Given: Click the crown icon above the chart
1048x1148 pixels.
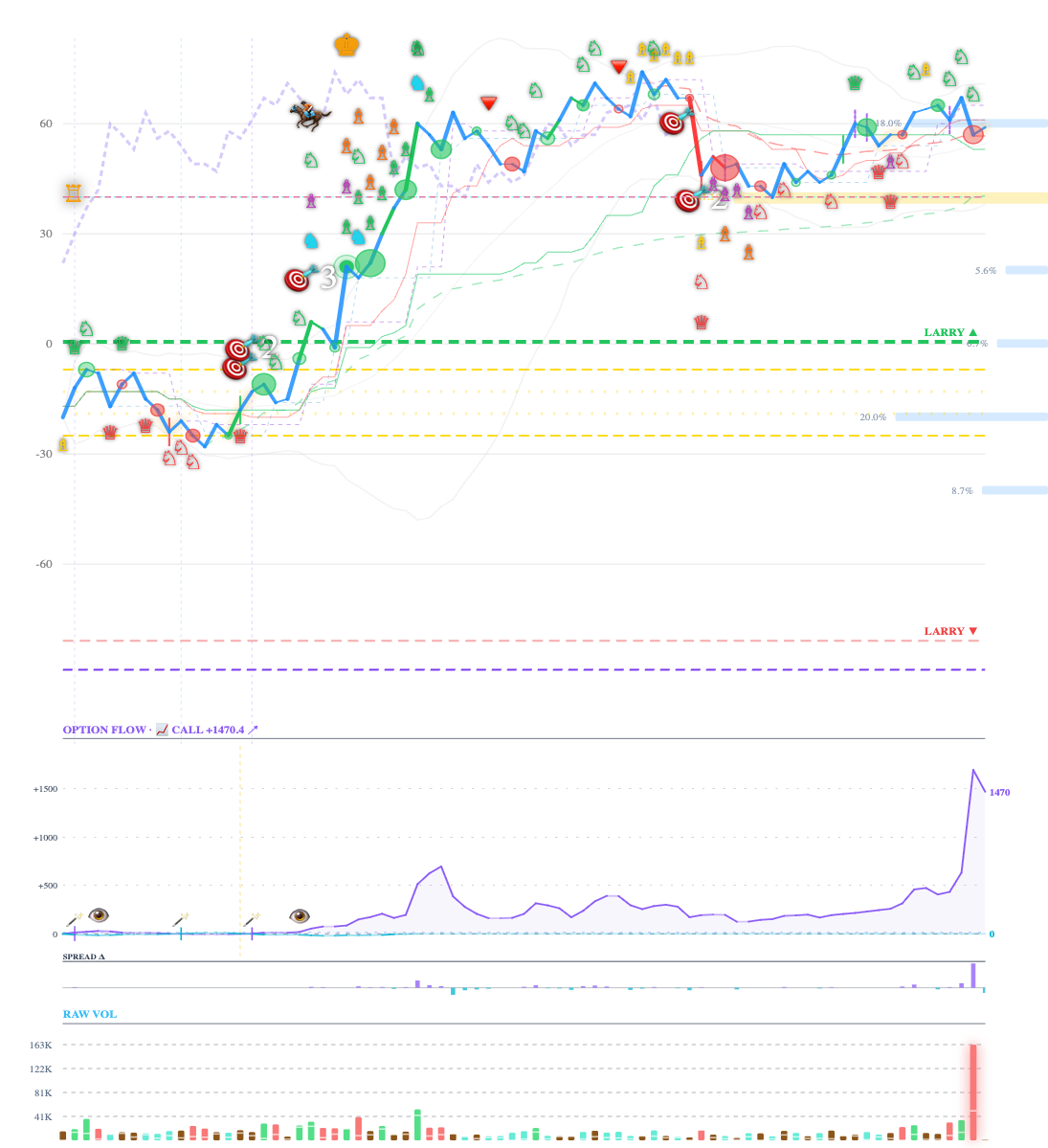Looking at the screenshot, I should point(346,45).
